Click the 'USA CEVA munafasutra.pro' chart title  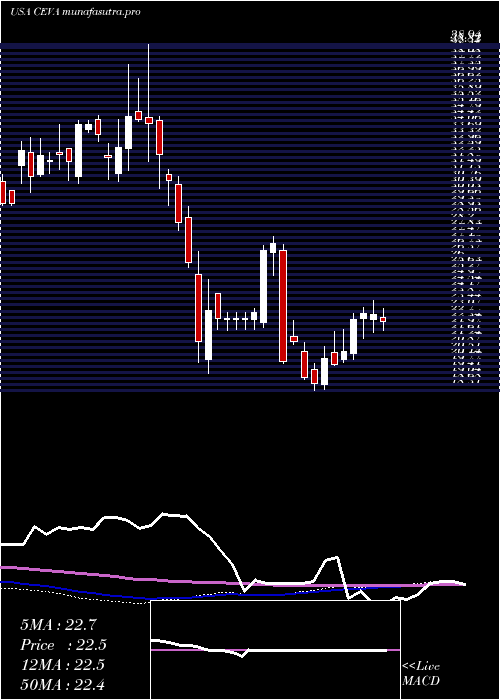click(x=75, y=12)
